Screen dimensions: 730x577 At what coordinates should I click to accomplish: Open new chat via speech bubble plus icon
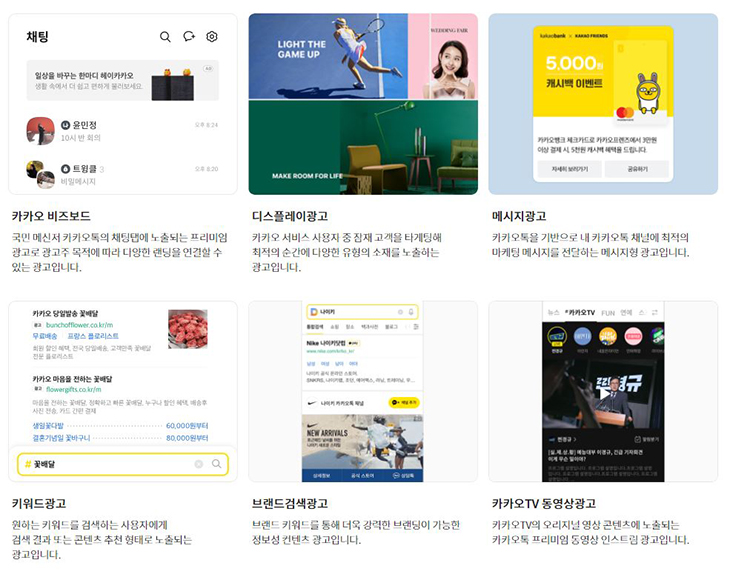[189, 36]
